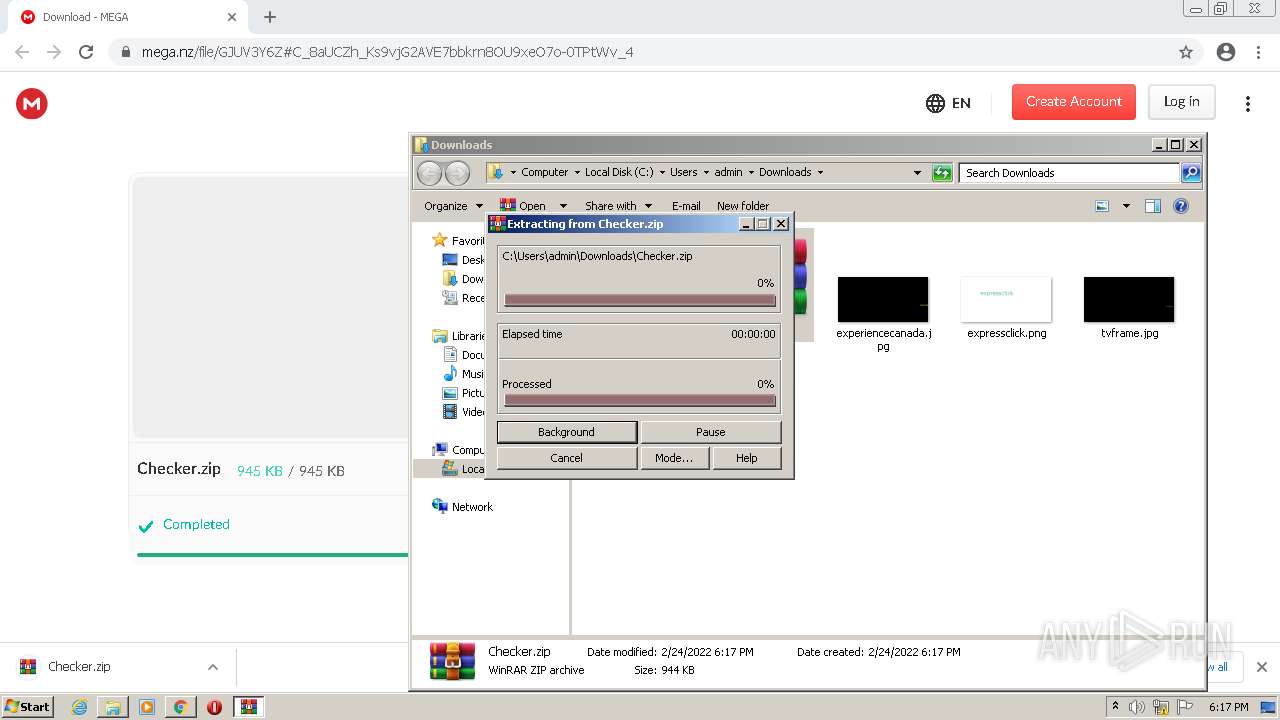This screenshot has width=1280, height=720.
Task: Go forward in Chrome browser
Action: click(x=54, y=52)
